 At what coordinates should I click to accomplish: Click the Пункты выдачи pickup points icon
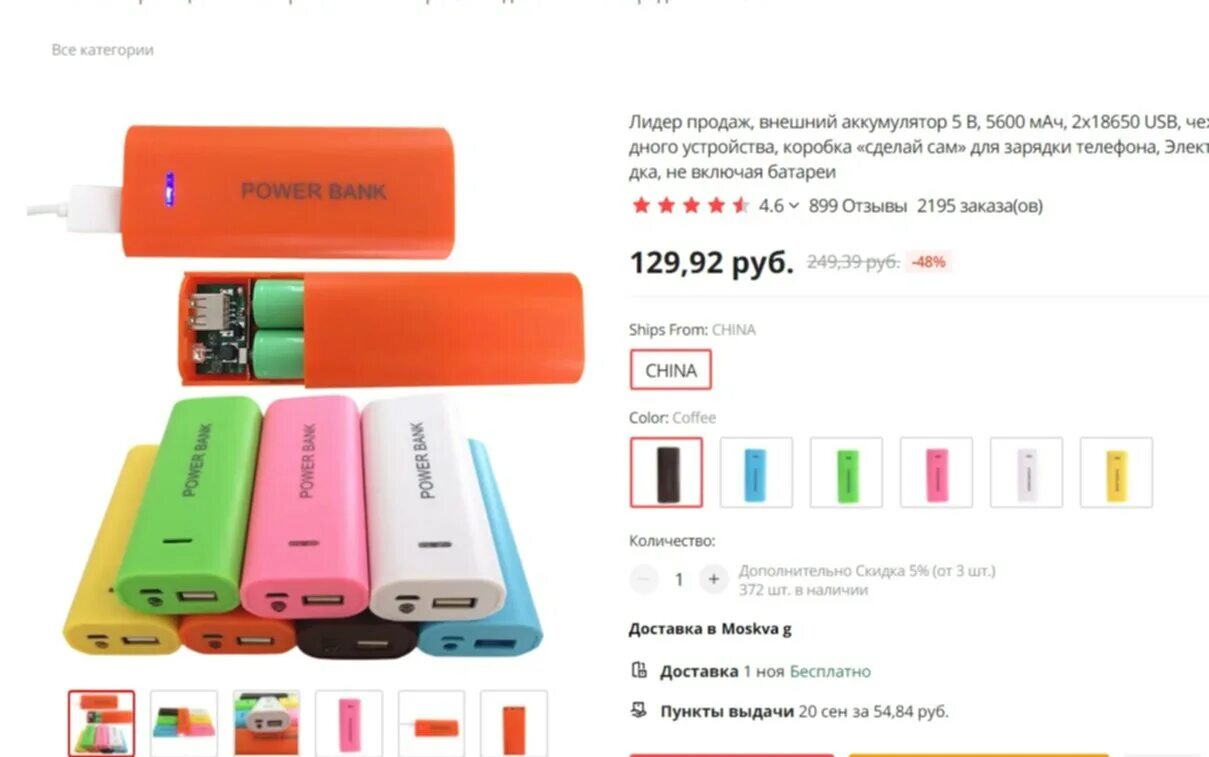point(639,711)
